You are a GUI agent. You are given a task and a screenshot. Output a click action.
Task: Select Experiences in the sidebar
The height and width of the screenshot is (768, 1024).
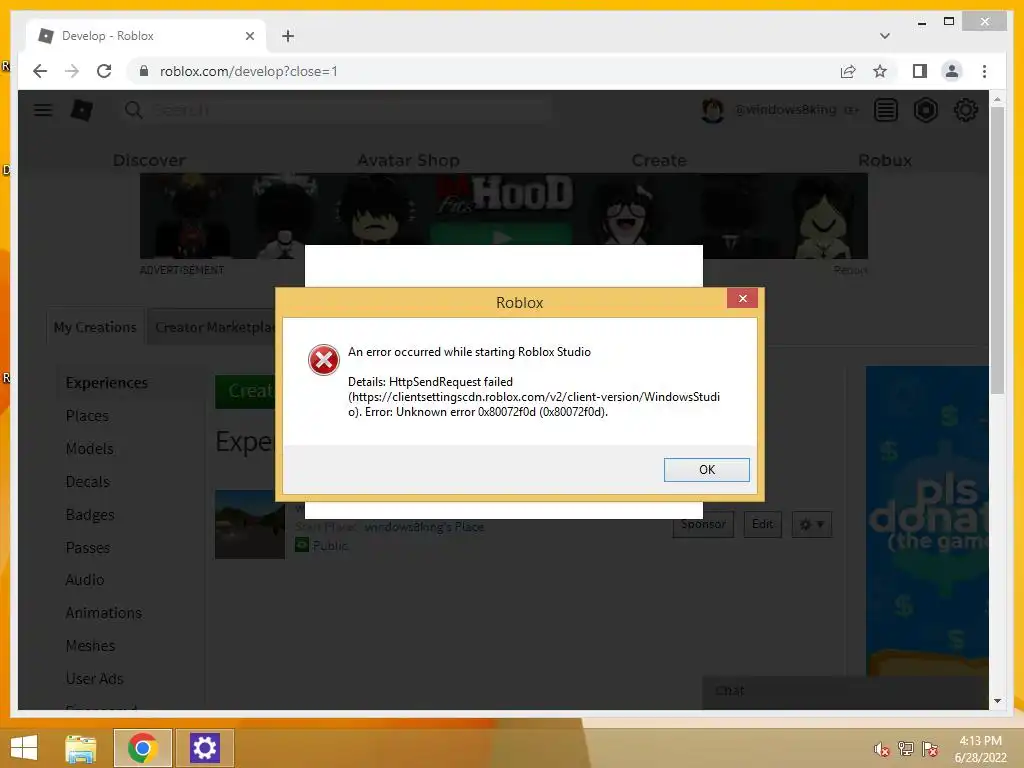[x=106, y=383]
